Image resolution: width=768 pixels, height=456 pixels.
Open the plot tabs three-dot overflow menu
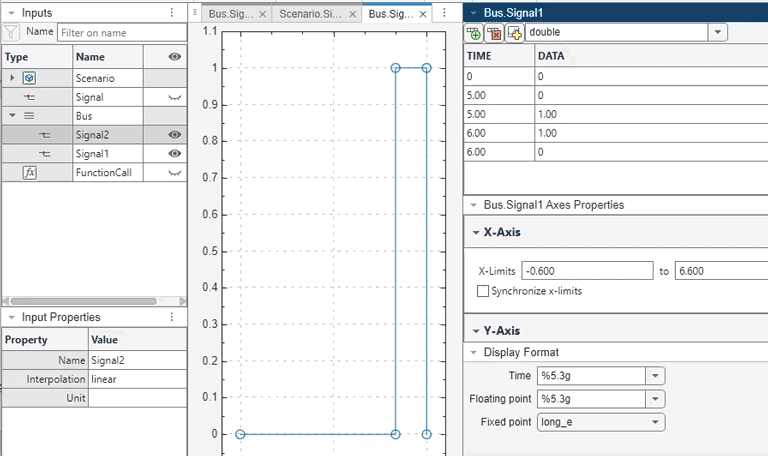tap(444, 13)
